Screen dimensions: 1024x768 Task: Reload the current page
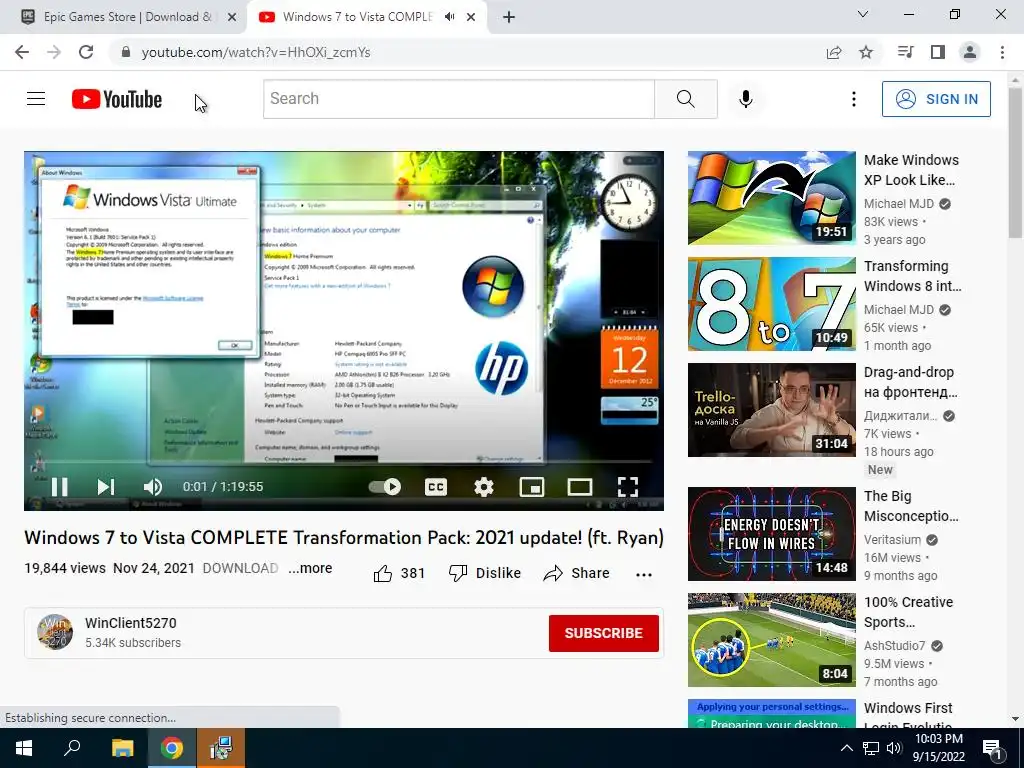pos(86,52)
